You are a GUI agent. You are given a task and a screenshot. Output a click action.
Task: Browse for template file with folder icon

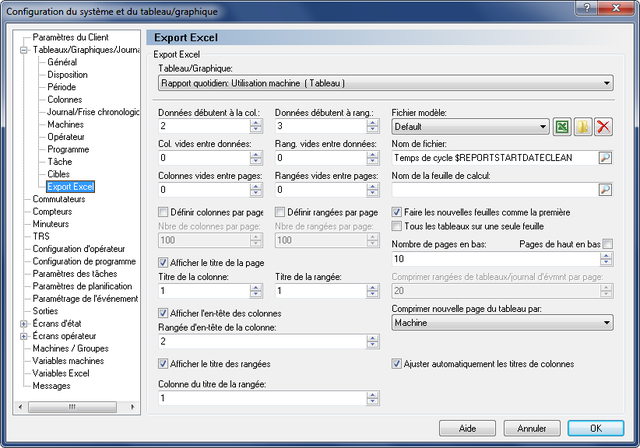point(583,126)
